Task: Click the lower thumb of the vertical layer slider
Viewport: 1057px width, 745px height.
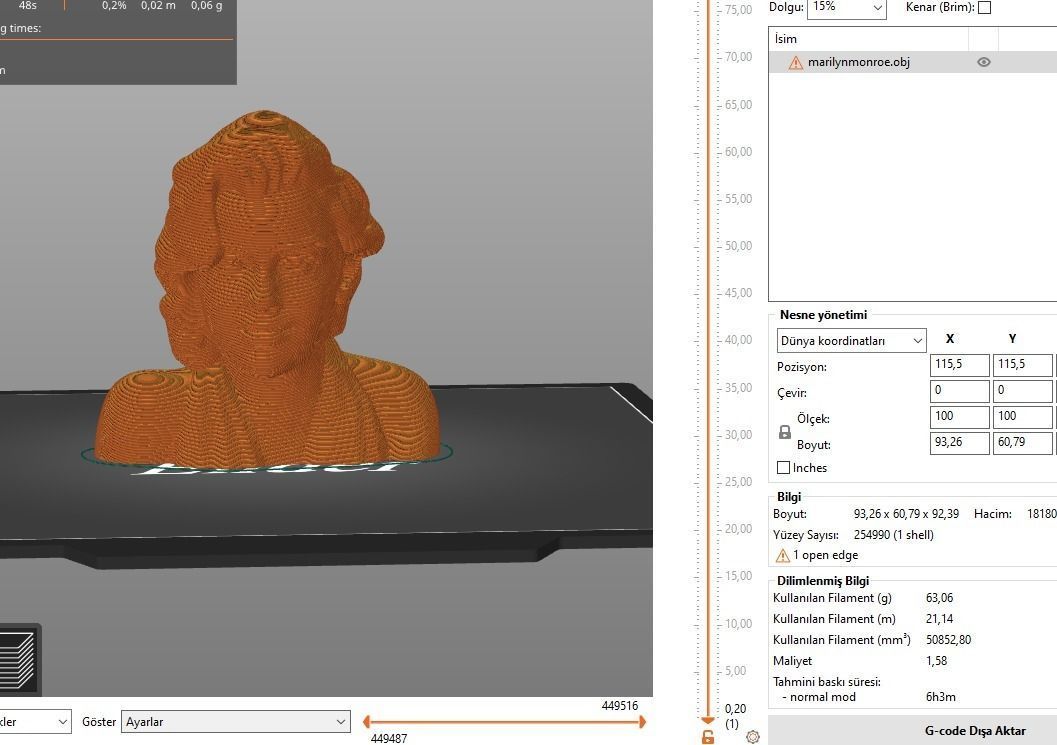Action: 708,721
